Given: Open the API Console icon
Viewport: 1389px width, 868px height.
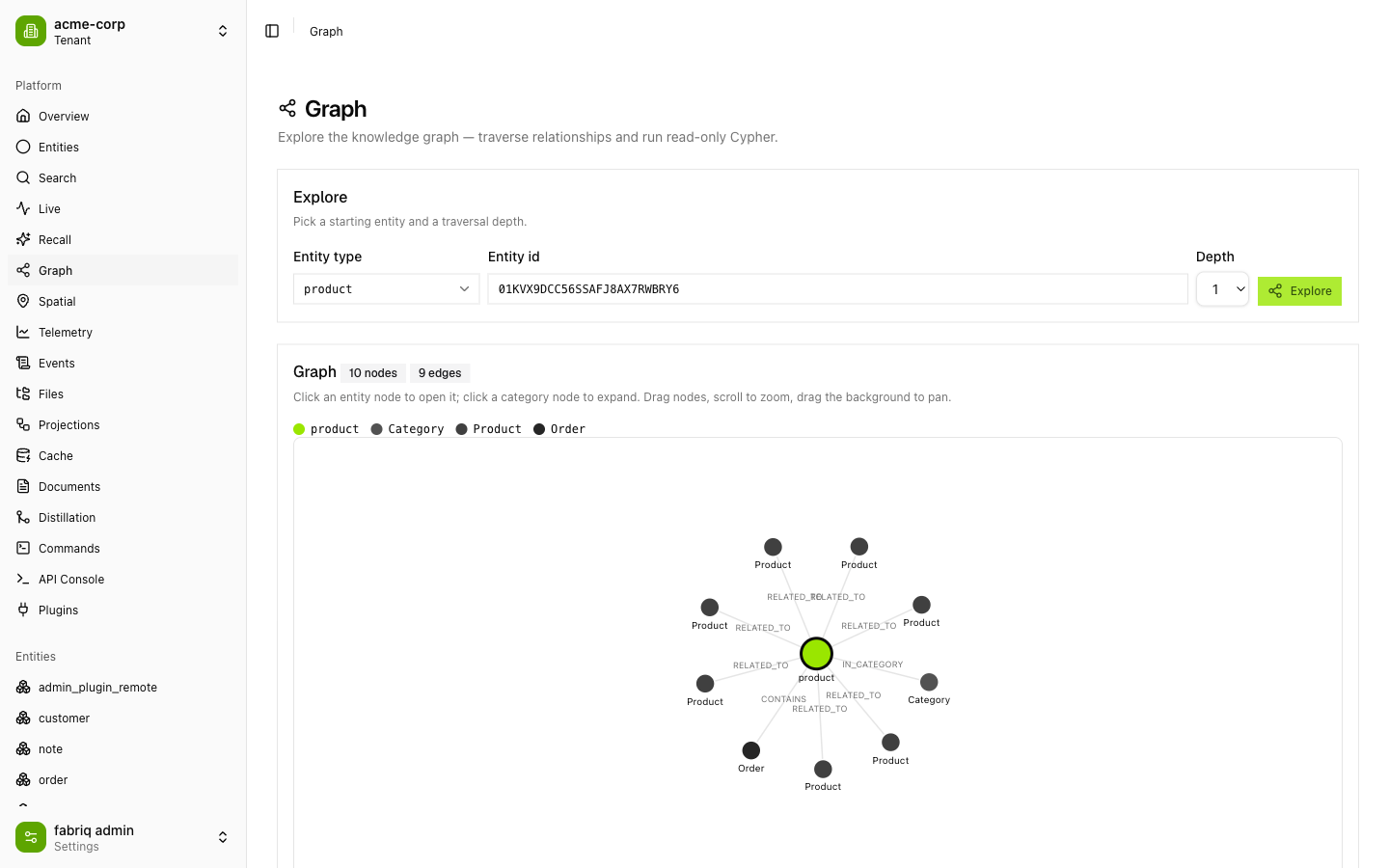Looking at the screenshot, I should pyautogui.click(x=23, y=579).
